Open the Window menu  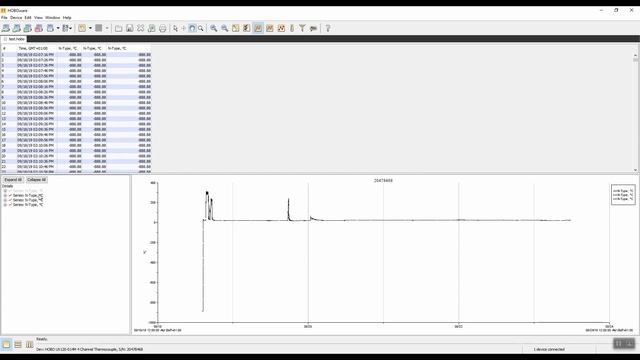coord(53,18)
